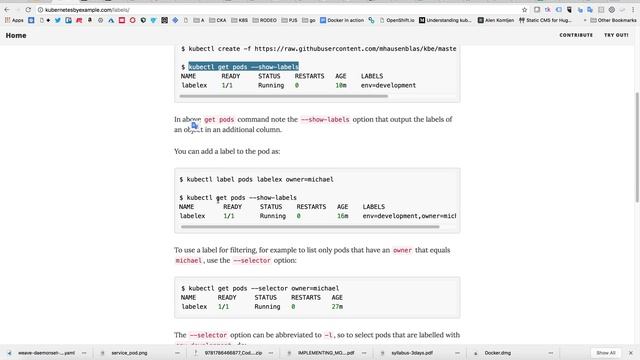
Task: Click Show All downloads button
Action: tap(606, 353)
